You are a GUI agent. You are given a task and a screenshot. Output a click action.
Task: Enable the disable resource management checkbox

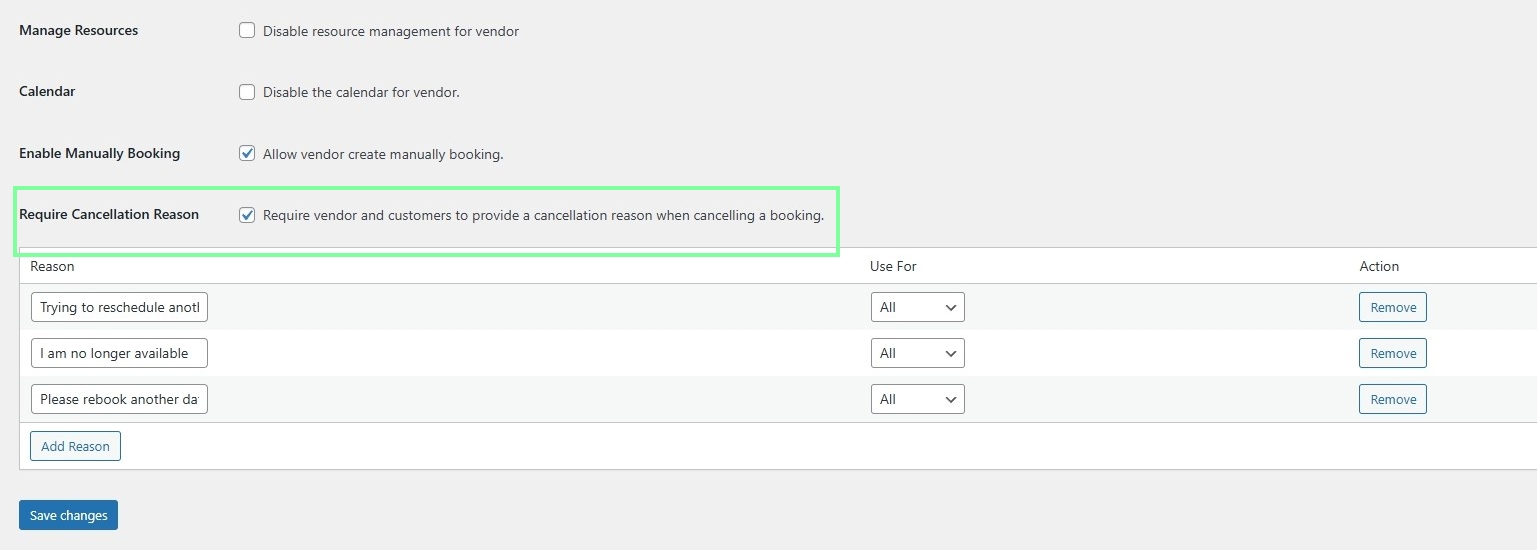point(247,31)
